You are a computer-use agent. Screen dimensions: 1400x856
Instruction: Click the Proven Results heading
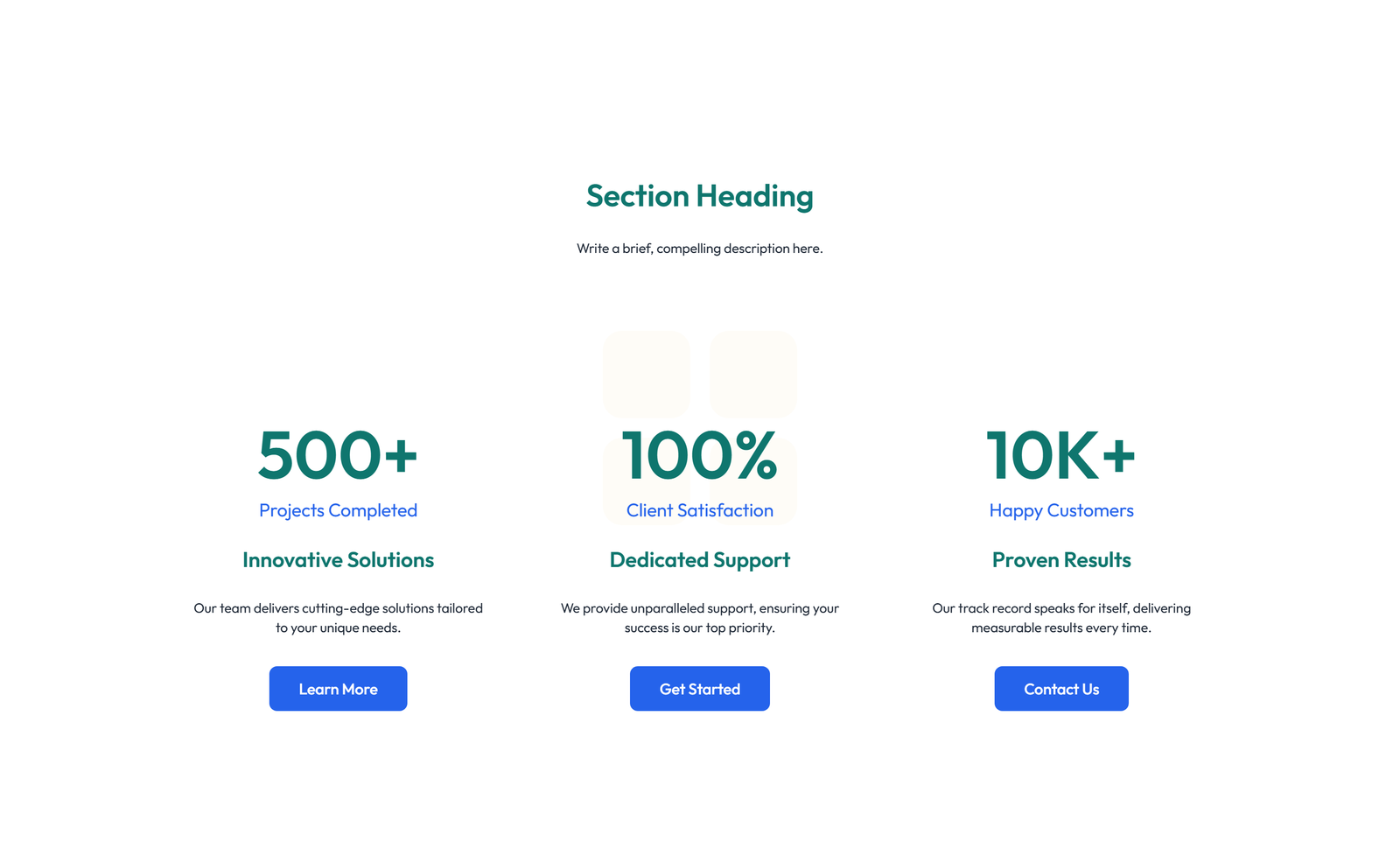coord(1060,560)
